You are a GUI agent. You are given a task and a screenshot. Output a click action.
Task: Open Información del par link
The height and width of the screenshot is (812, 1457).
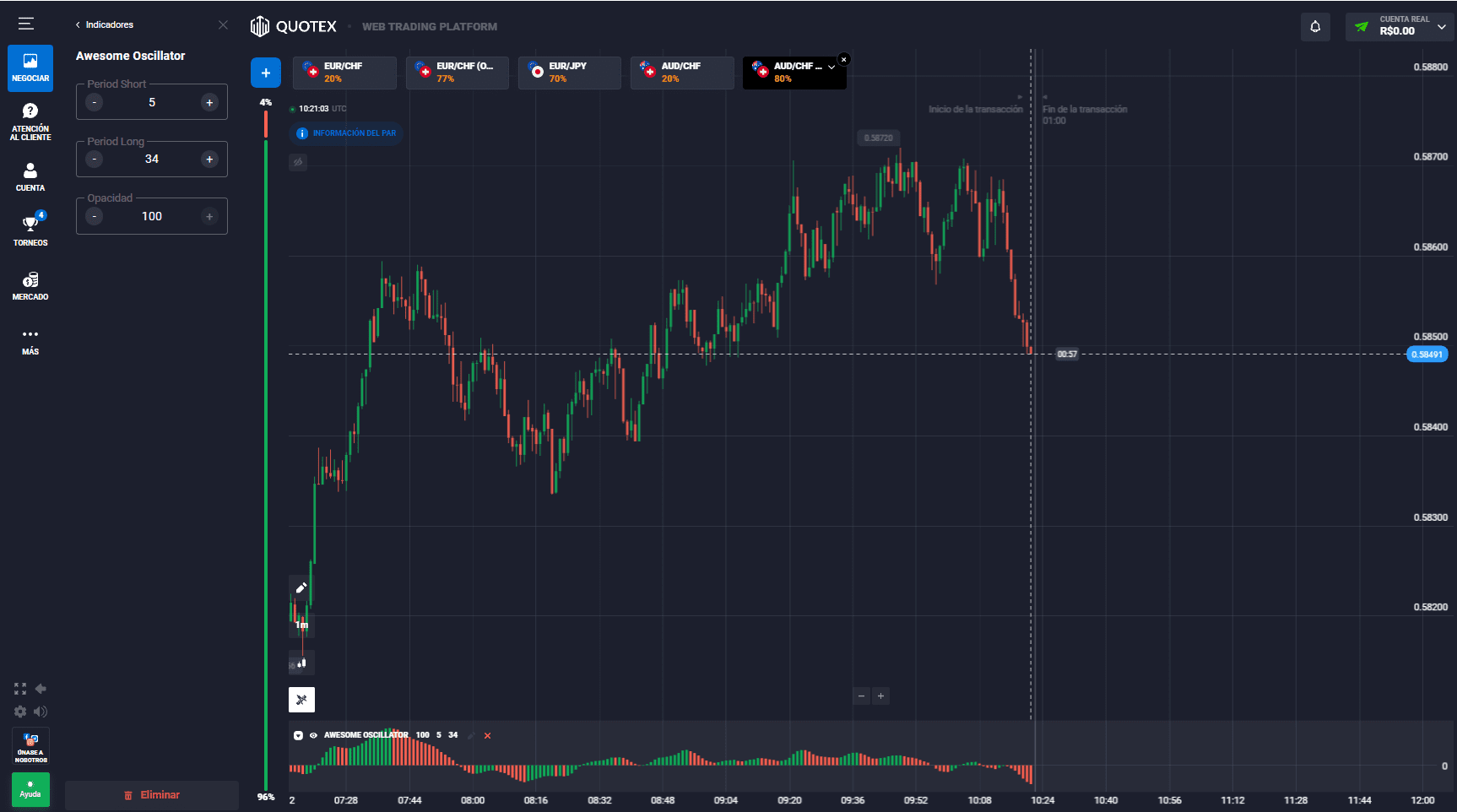click(346, 133)
